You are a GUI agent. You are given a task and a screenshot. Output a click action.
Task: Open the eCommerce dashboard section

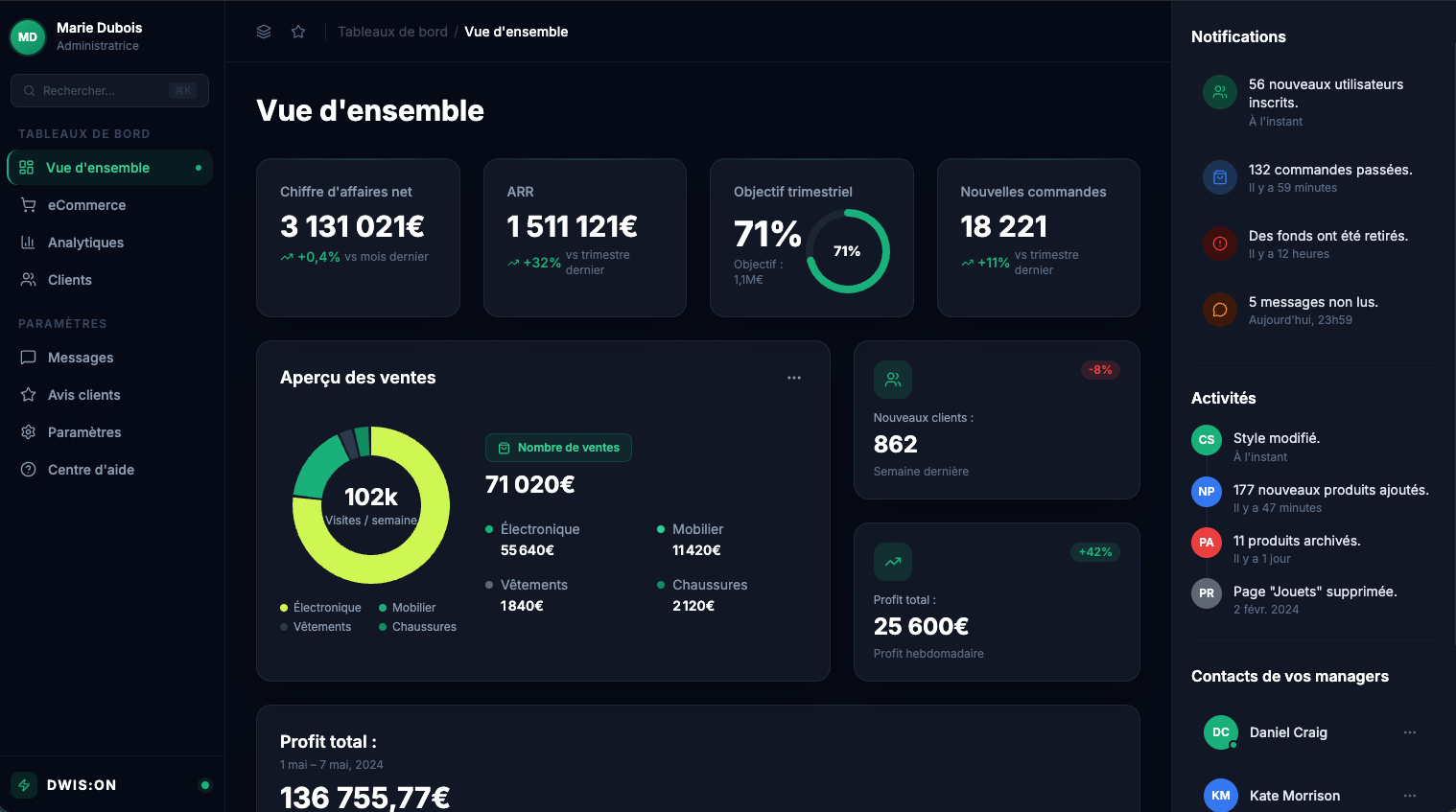coord(86,204)
